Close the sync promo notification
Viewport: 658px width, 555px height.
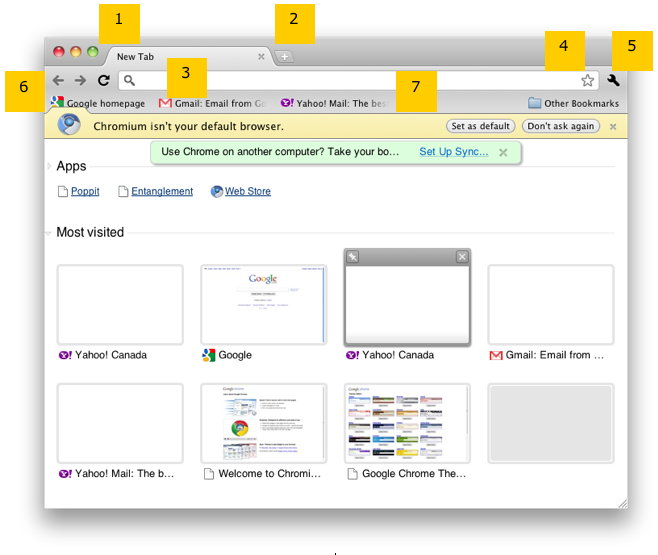tap(503, 152)
